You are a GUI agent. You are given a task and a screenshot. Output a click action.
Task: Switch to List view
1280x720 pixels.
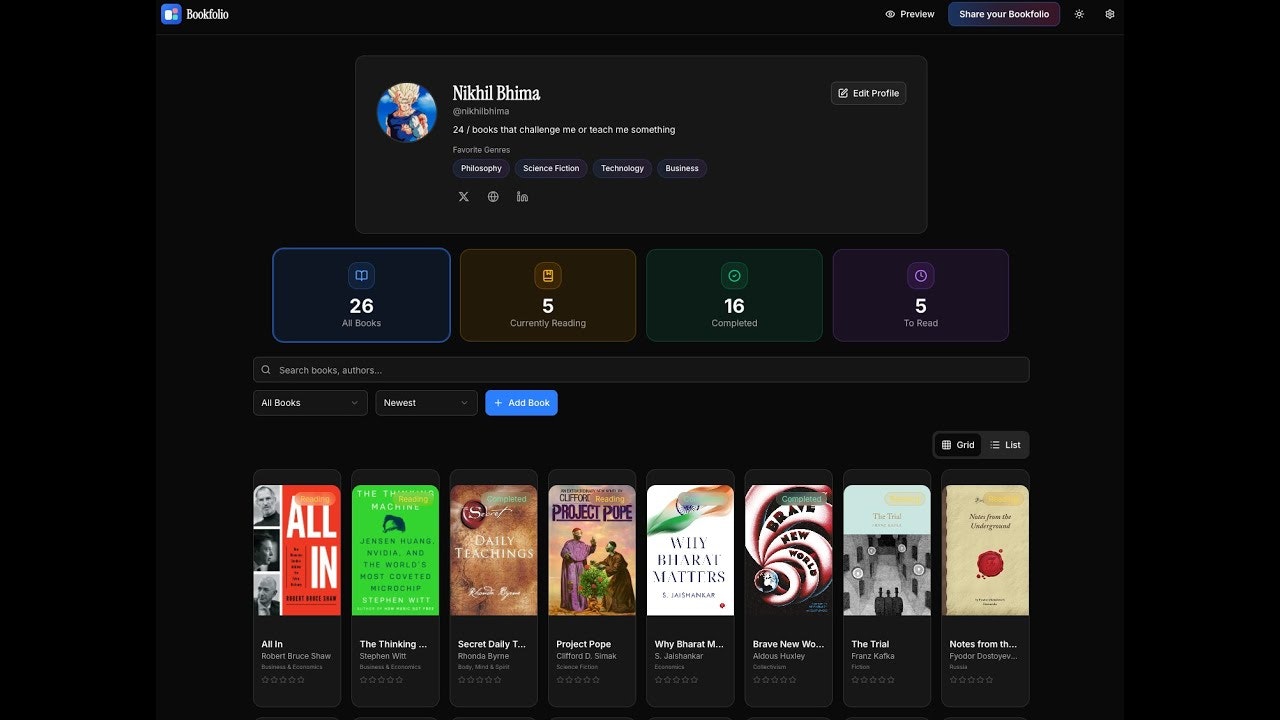point(1005,444)
